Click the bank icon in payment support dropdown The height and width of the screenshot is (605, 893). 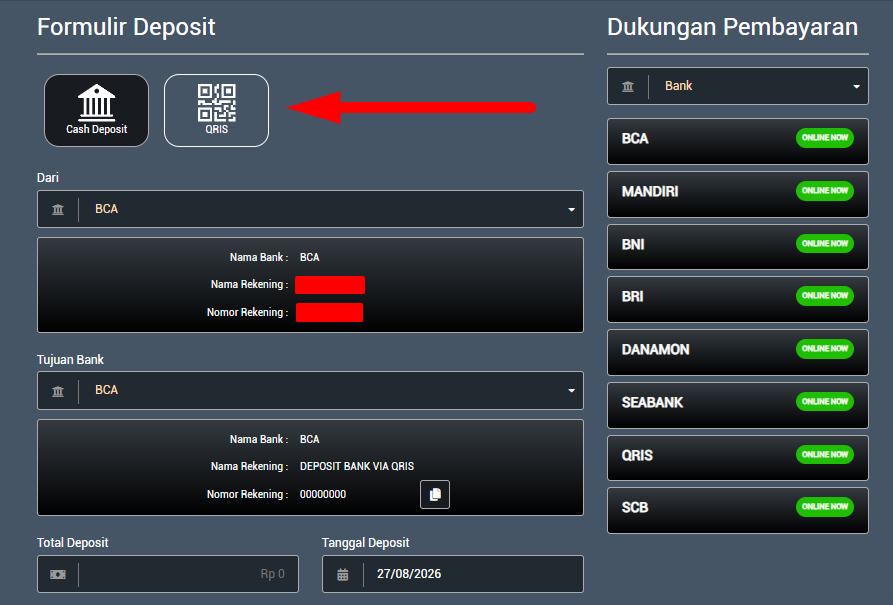[x=628, y=87]
